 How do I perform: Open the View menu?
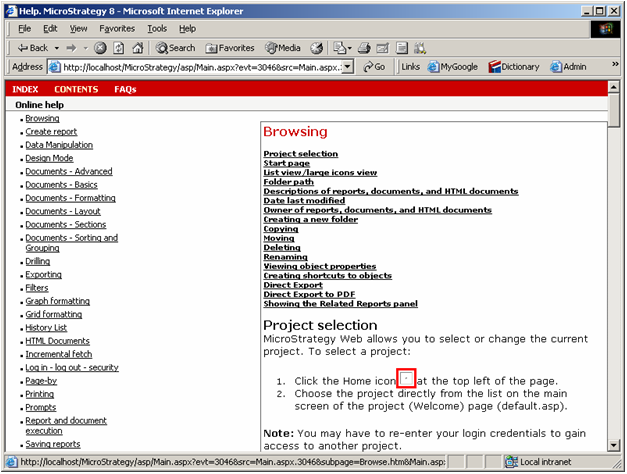pyautogui.click(x=78, y=29)
